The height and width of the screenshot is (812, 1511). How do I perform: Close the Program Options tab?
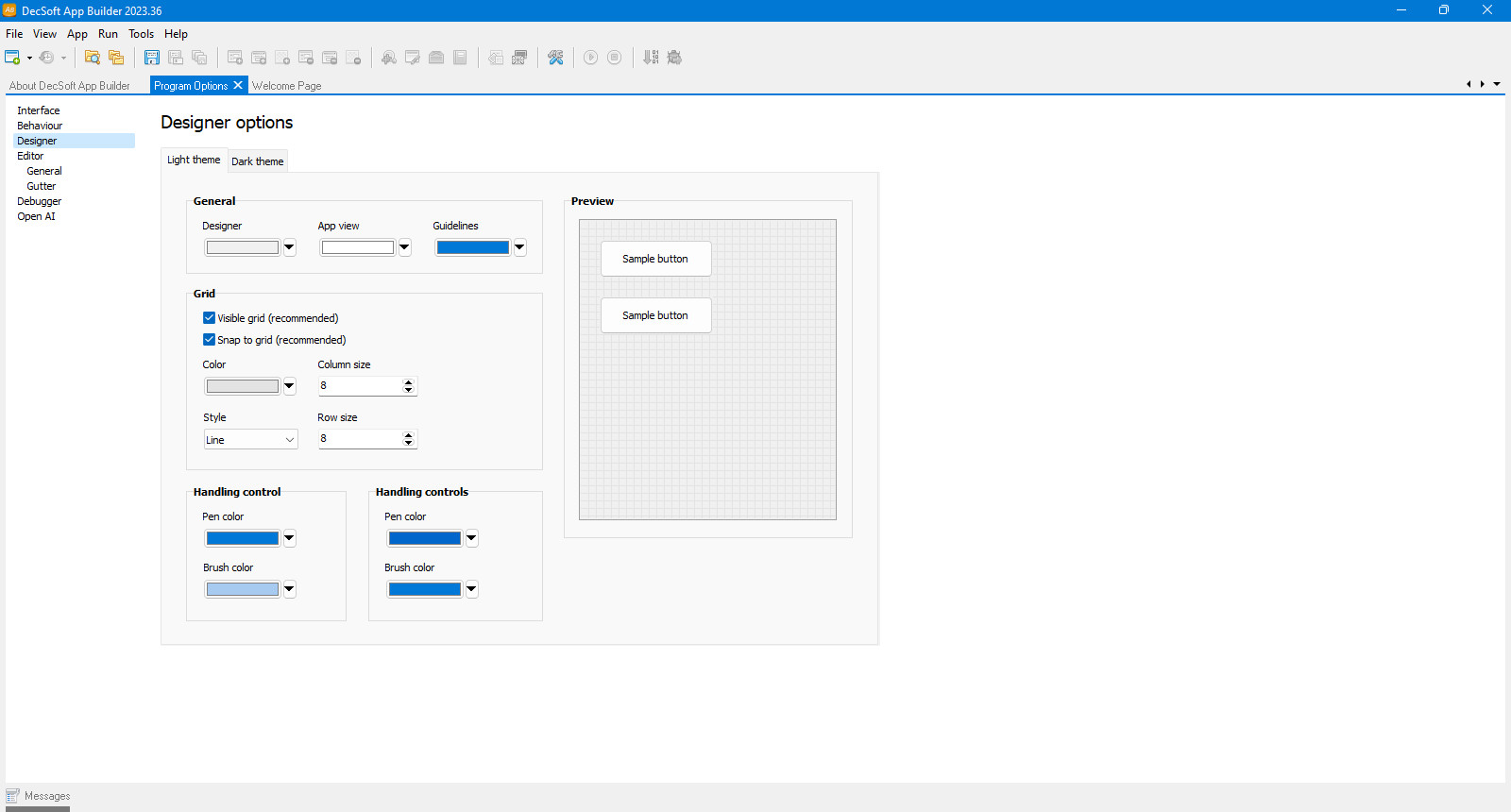(238, 85)
